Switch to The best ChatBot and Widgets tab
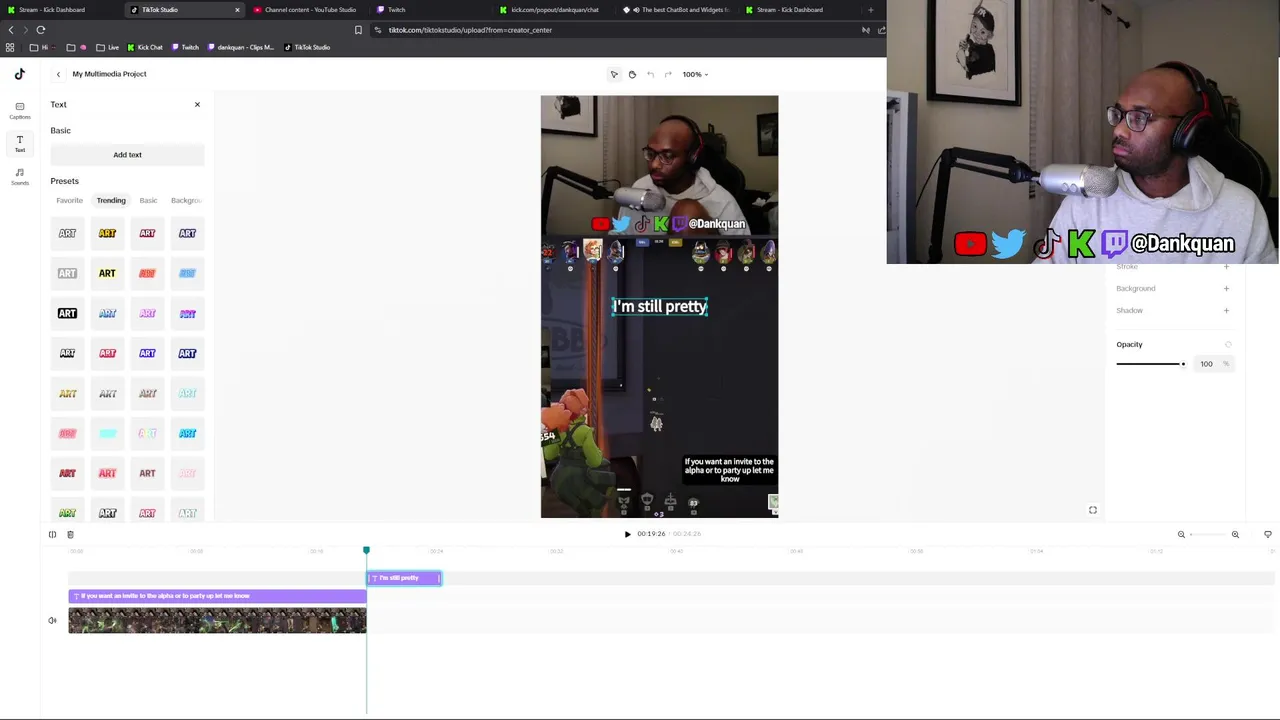 [677, 10]
